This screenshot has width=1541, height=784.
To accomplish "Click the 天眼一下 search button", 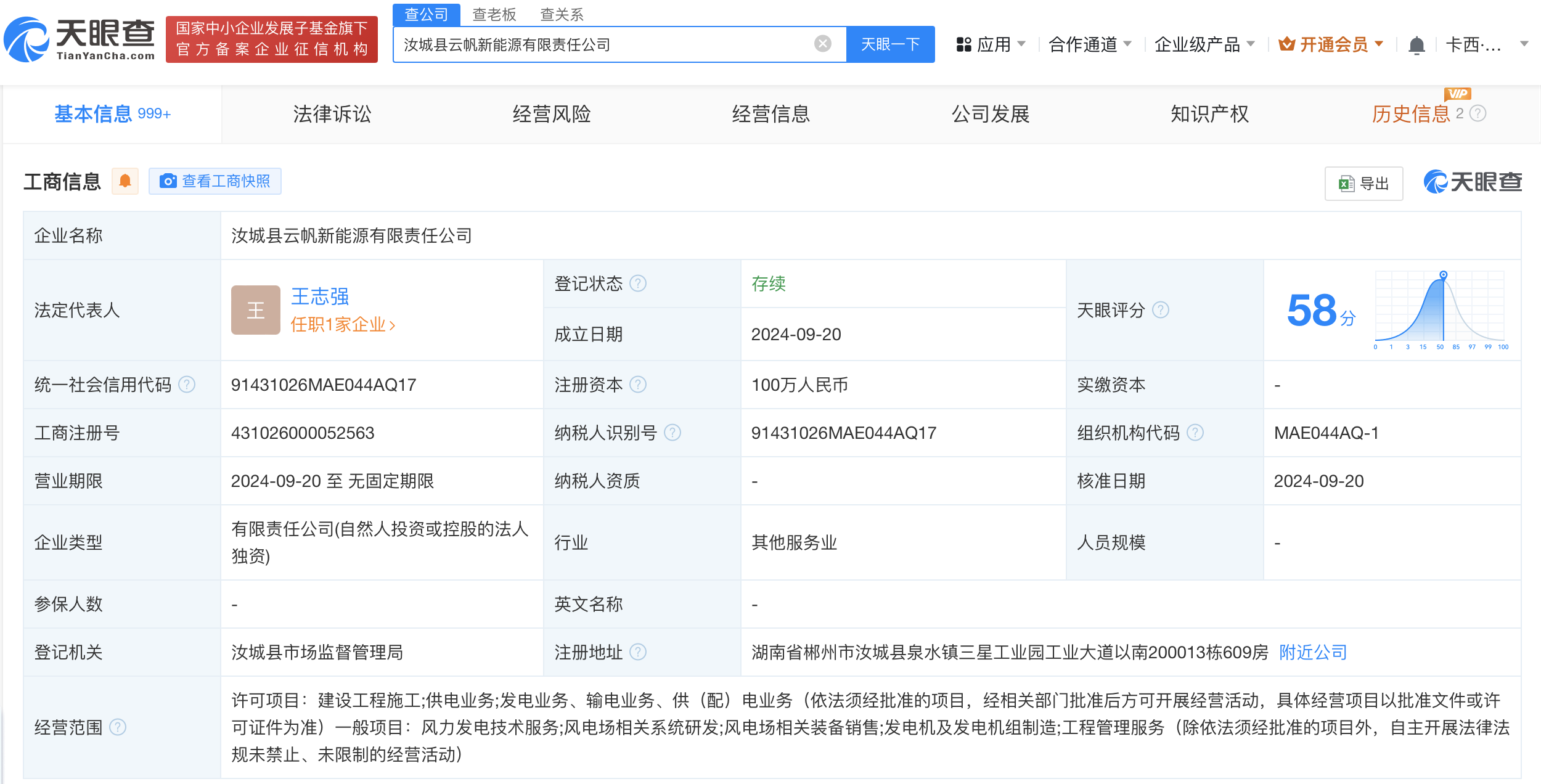I will [x=889, y=43].
